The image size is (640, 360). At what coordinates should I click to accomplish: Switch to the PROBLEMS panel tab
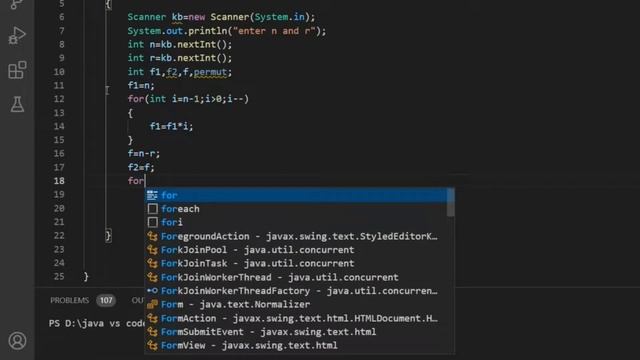tap(69, 300)
